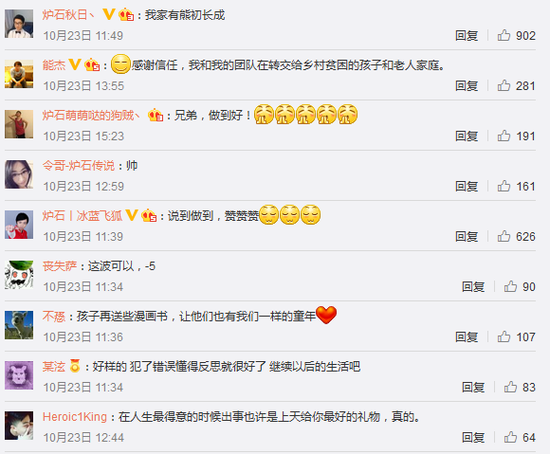Click thumbs-up on the 281-like comment

504,85
